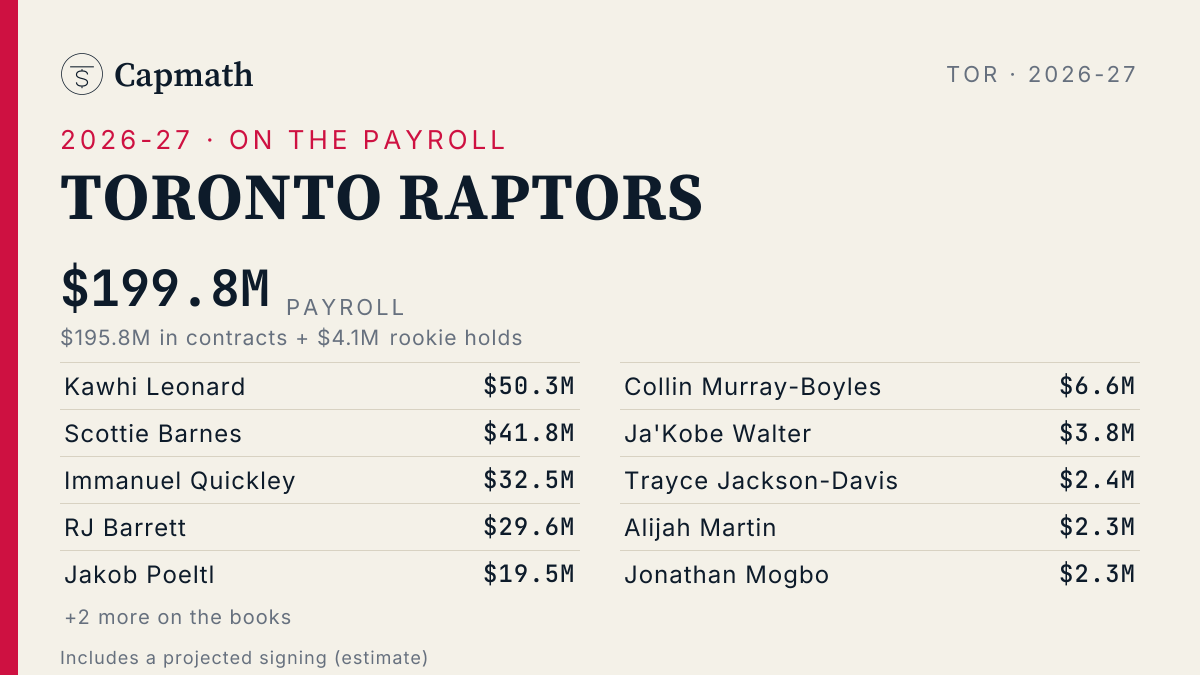The width and height of the screenshot is (1200, 675).
Task: Click the Capmath dollar-sign logo icon
Action: pos(82,74)
